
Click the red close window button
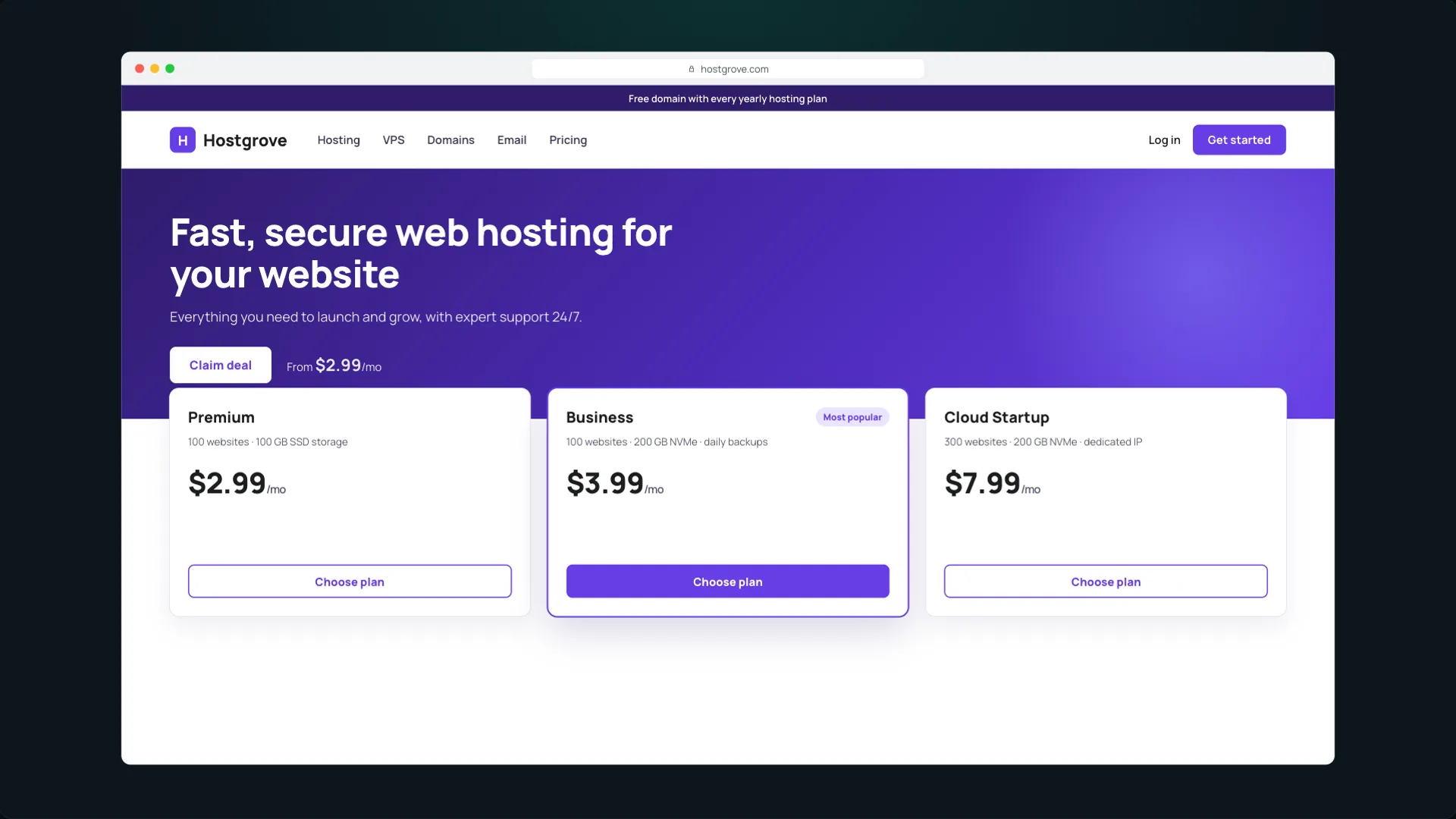[140, 69]
